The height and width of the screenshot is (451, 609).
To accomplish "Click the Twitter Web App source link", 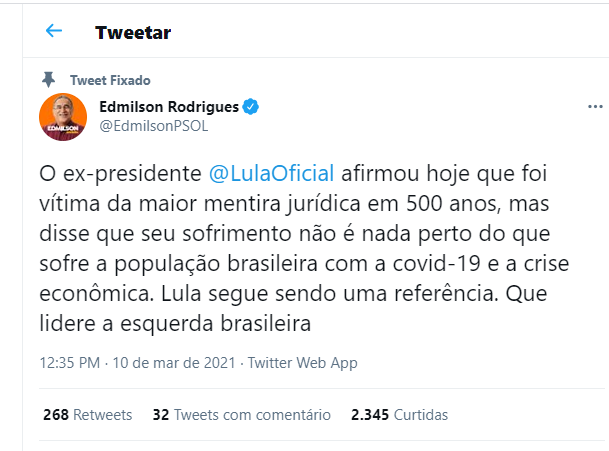I will pos(303,363).
